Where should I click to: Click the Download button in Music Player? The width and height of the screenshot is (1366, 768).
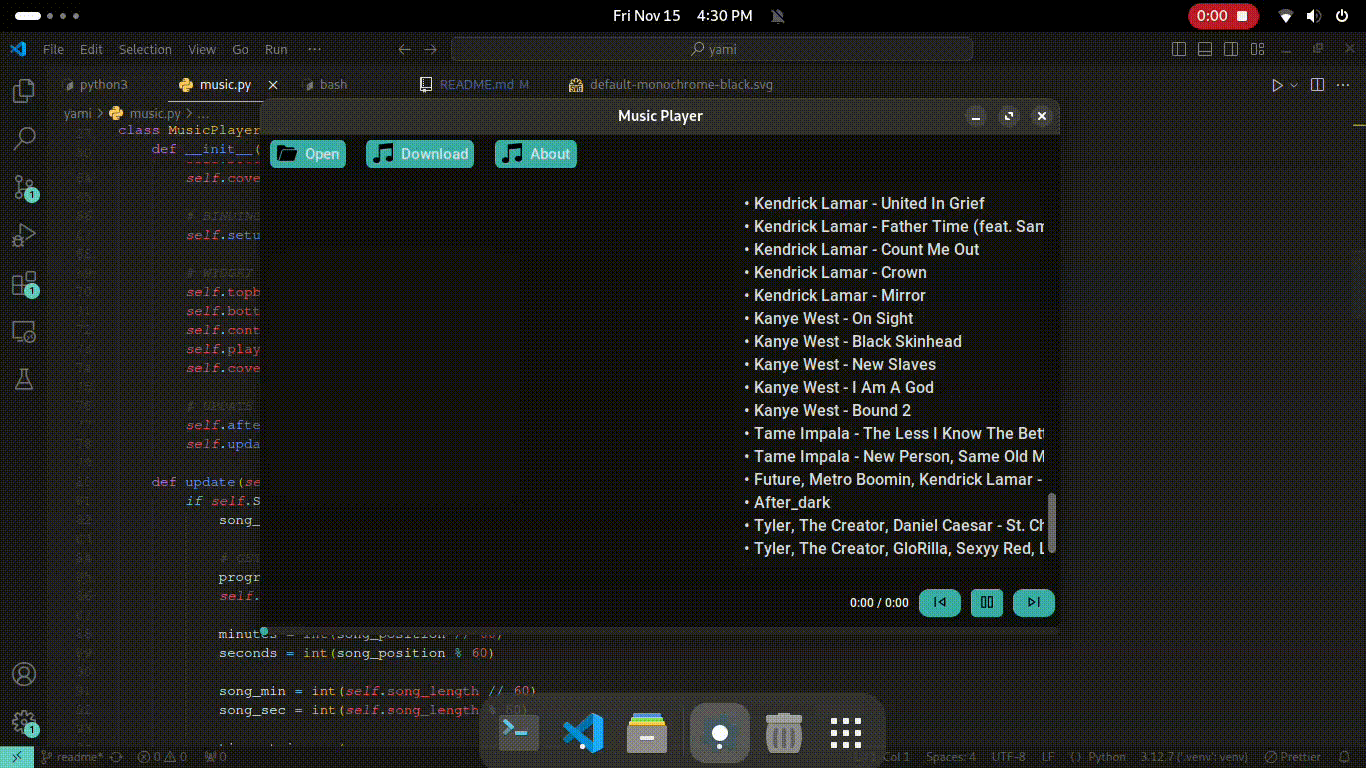[420, 154]
